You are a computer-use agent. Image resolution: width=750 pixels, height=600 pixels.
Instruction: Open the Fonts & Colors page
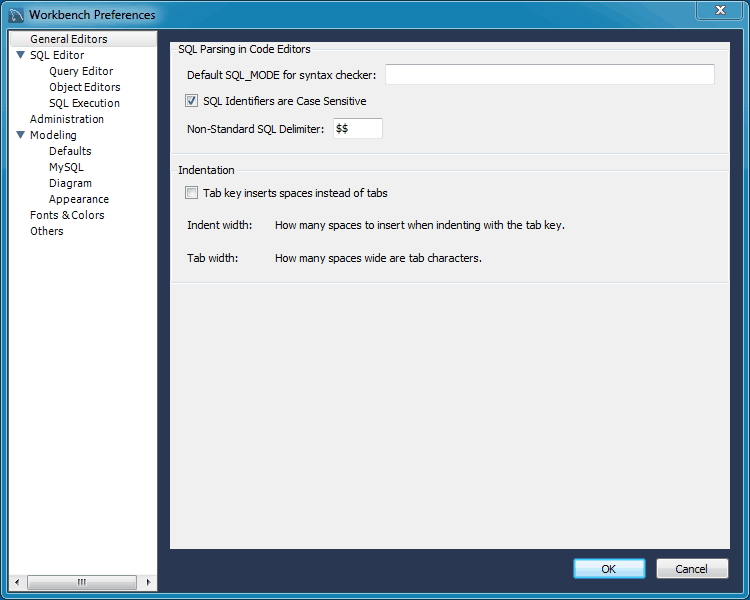(67, 215)
